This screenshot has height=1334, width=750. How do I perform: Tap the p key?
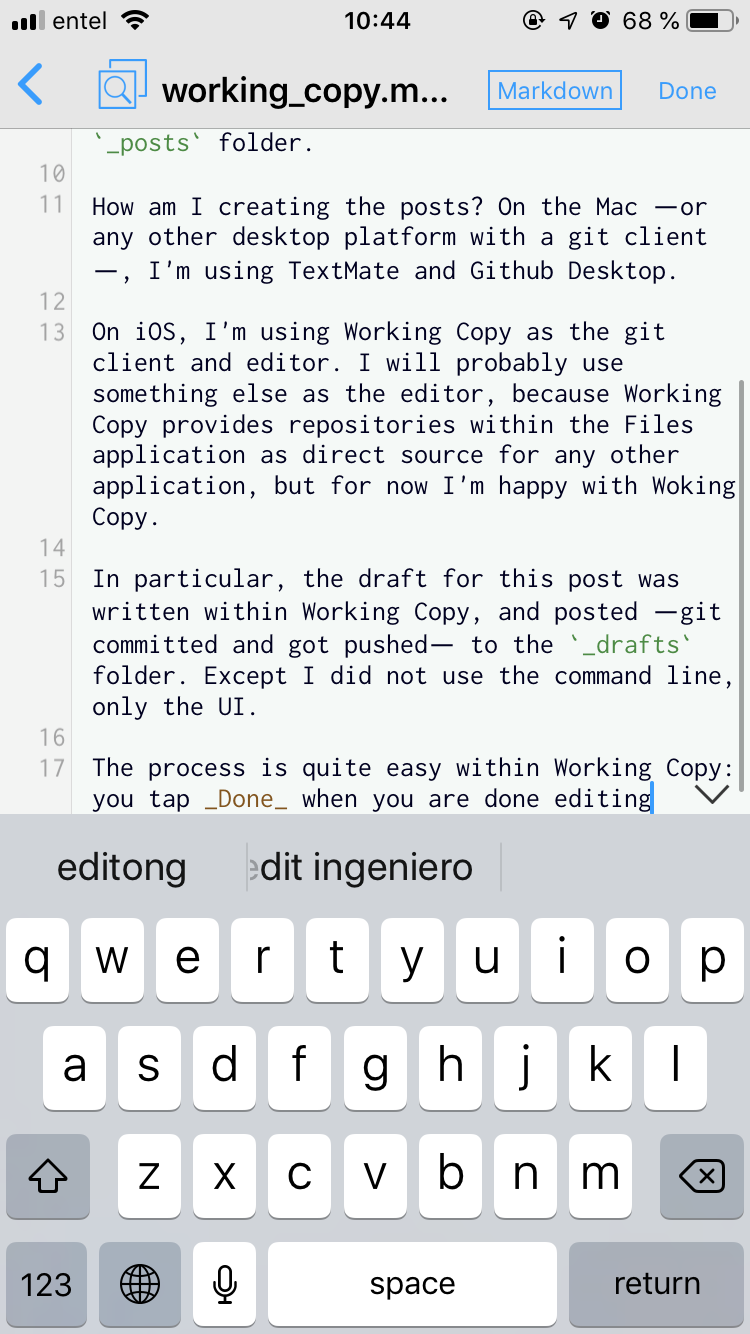[x=712, y=961]
